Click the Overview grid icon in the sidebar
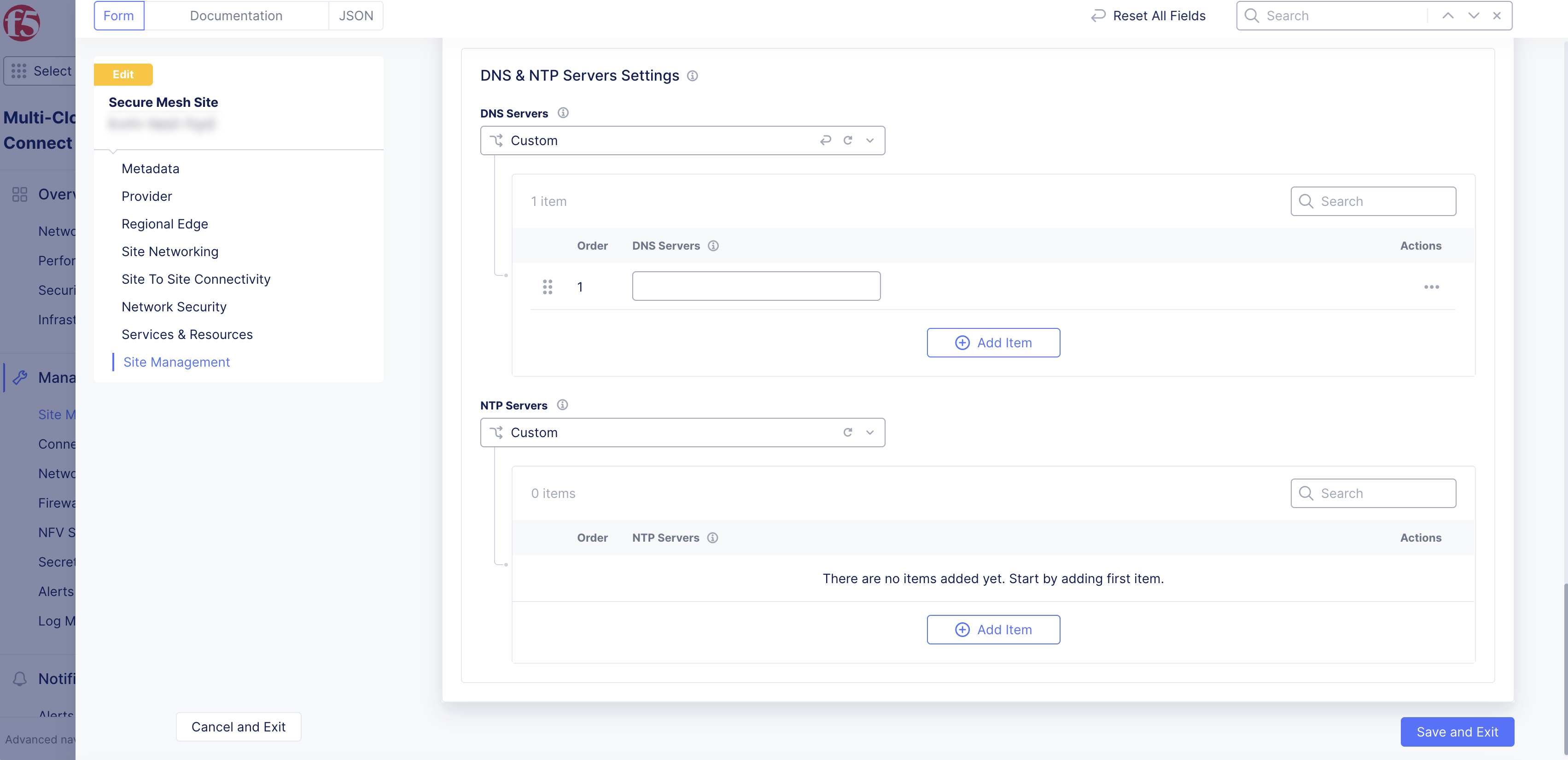This screenshot has height=760, width=1568. [x=19, y=193]
